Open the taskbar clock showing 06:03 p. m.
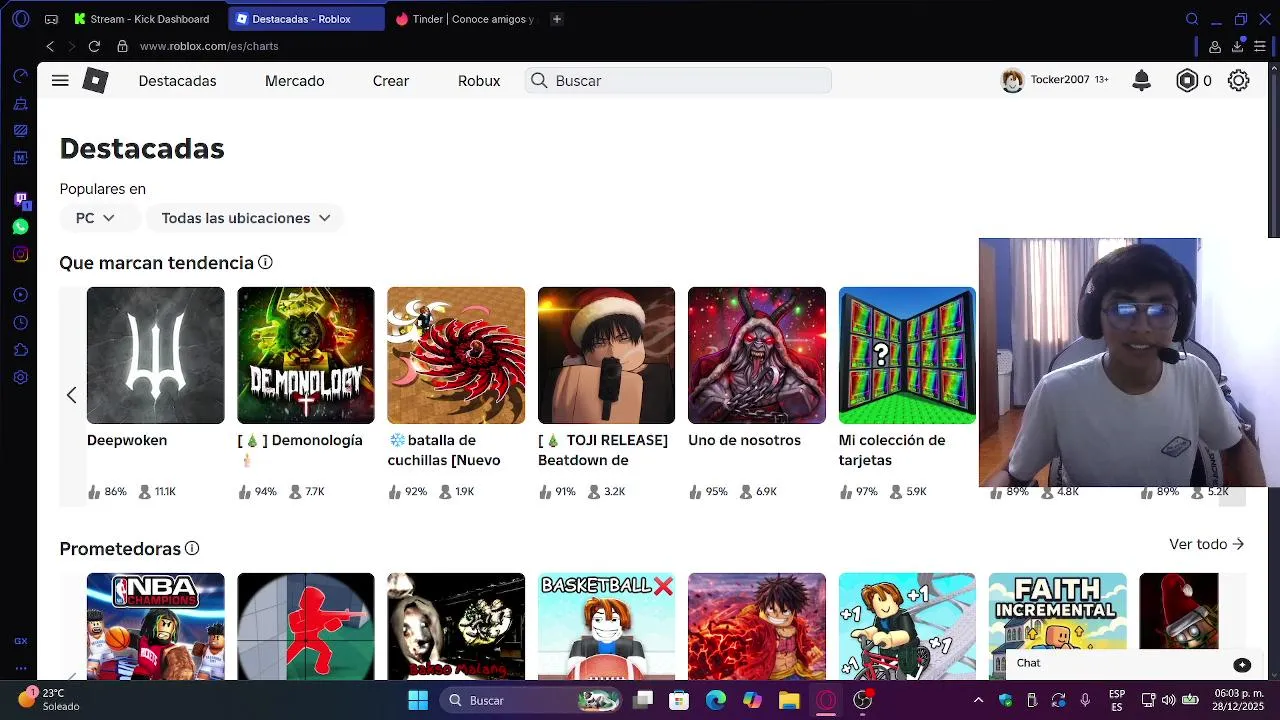 click(x=1239, y=700)
